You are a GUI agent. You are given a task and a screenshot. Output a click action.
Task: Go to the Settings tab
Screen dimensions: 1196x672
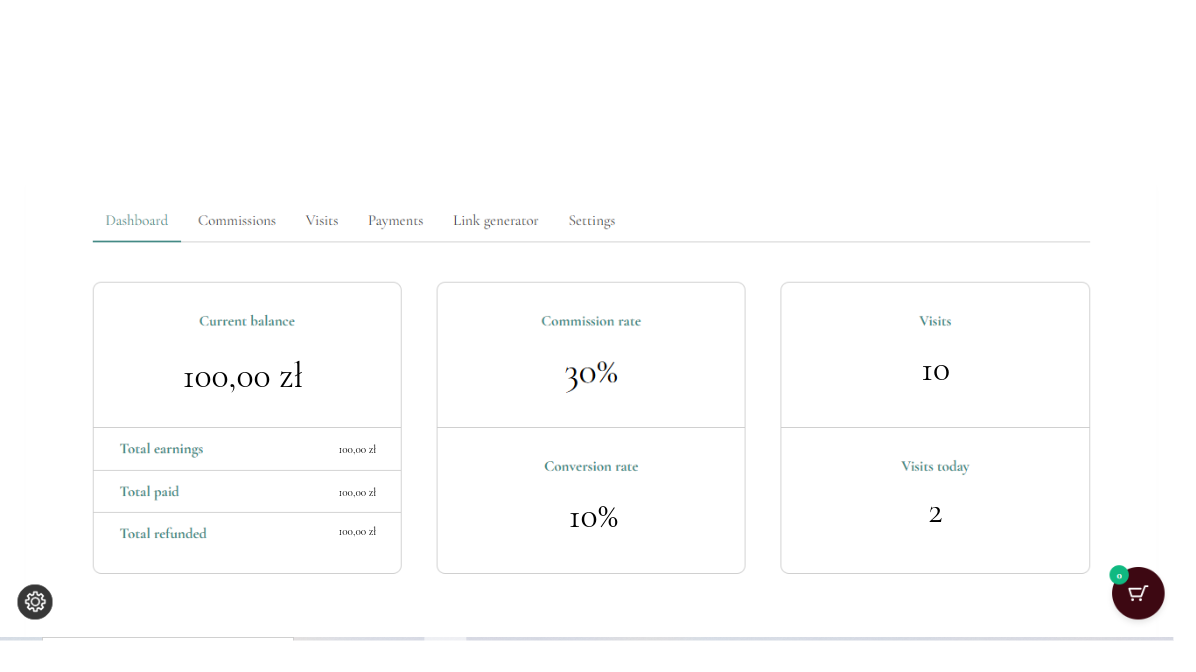click(591, 220)
